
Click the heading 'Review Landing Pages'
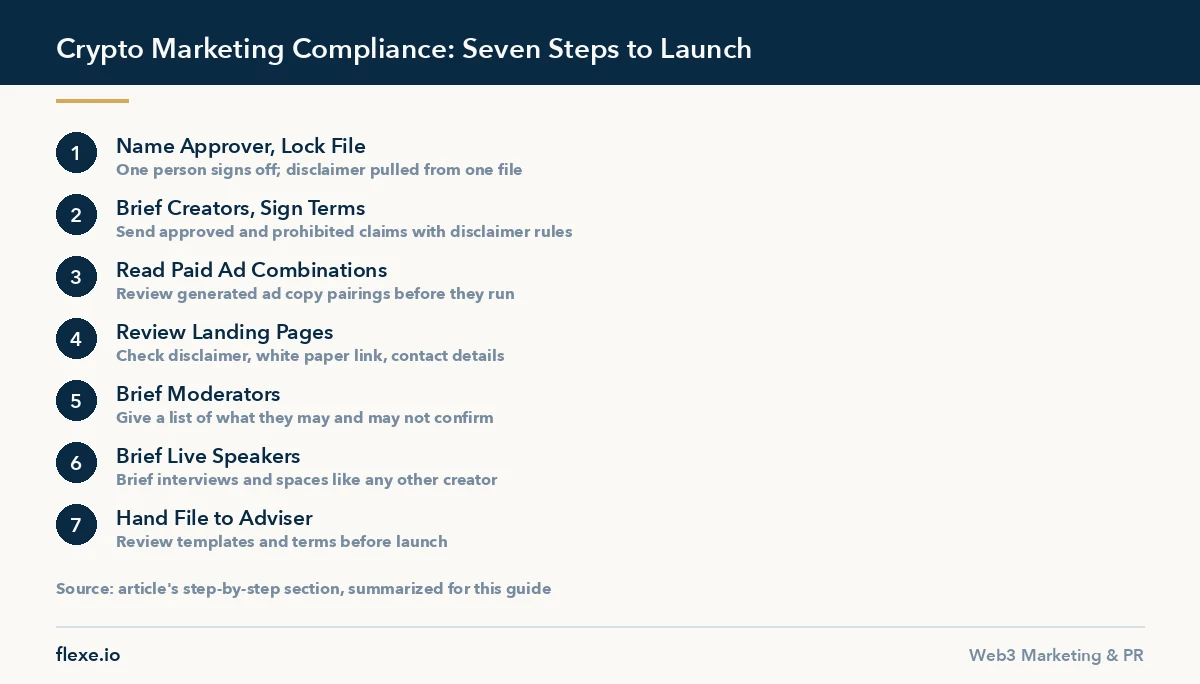point(225,332)
